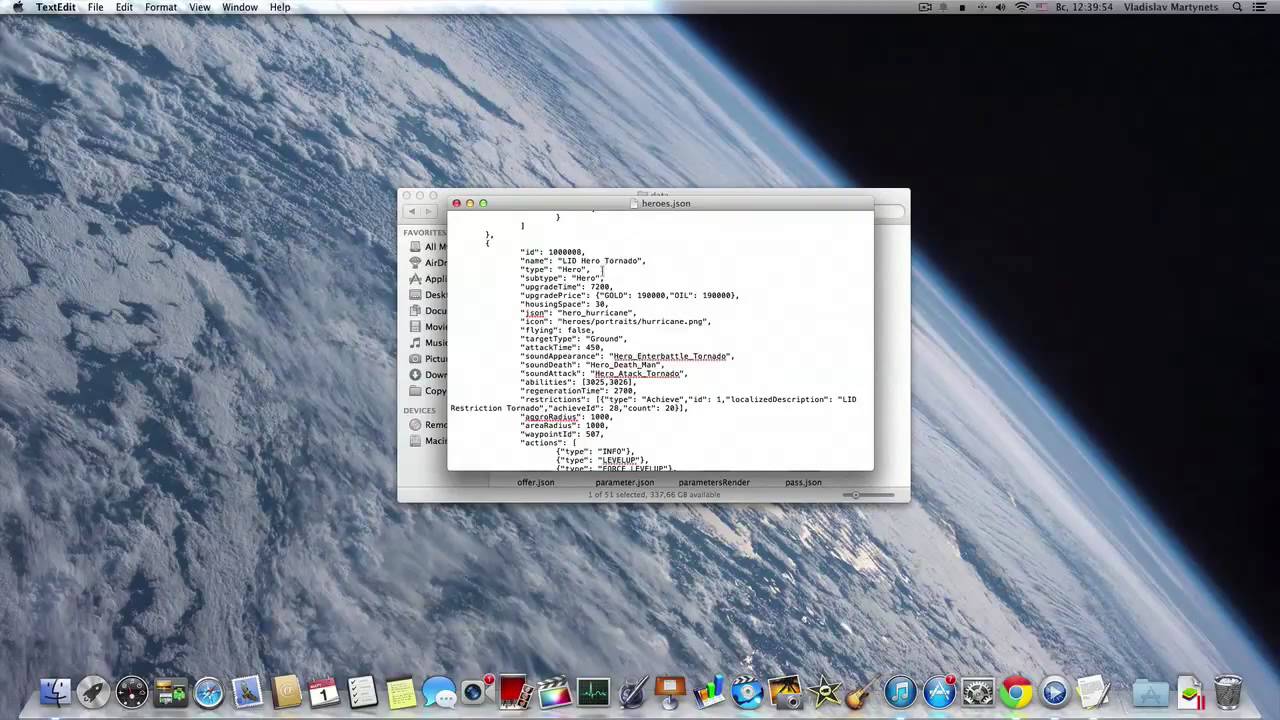Select Applications in Finder sidebar
Viewport: 1280px width, 720px height.
428,279
